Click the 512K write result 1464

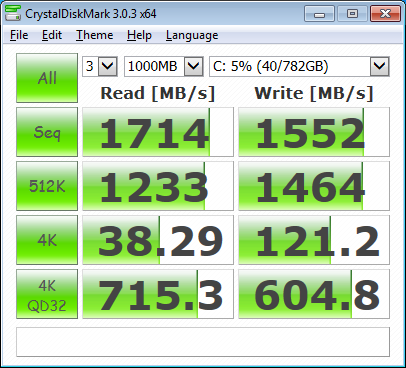tap(314, 186)
